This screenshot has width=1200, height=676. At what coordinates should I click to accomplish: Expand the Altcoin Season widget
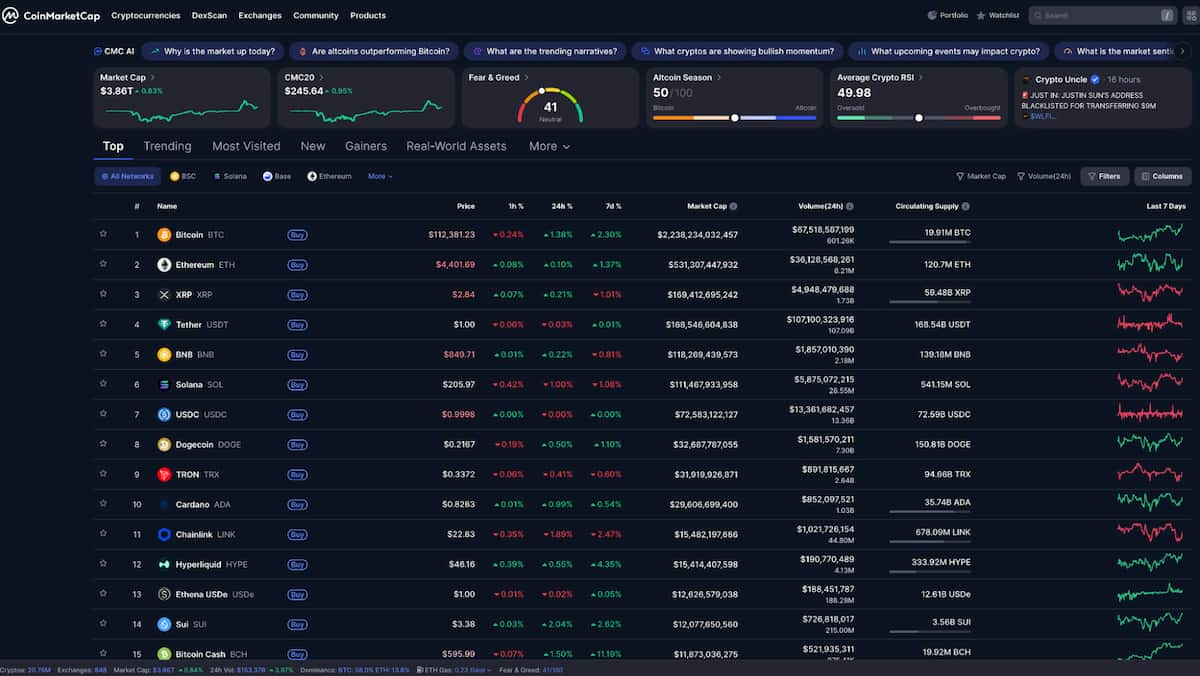click(718, 77)
